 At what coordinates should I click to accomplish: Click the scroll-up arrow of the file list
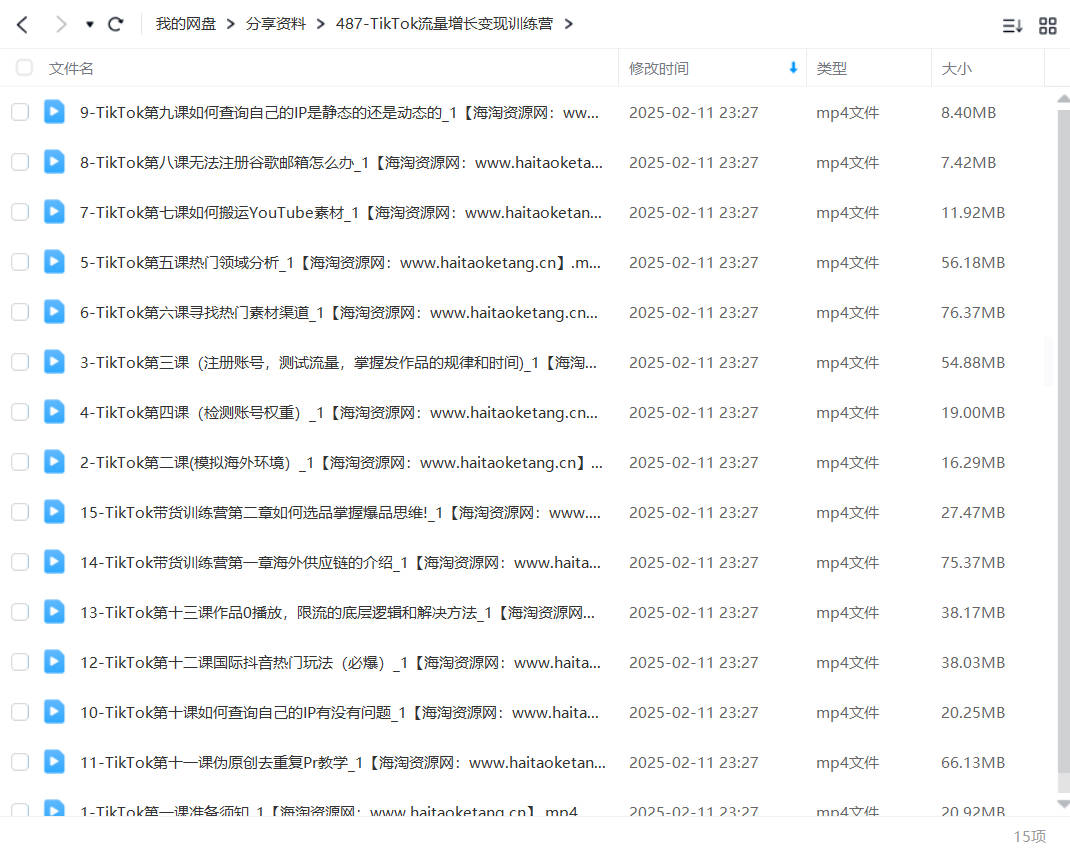(x=1063, y=100)
